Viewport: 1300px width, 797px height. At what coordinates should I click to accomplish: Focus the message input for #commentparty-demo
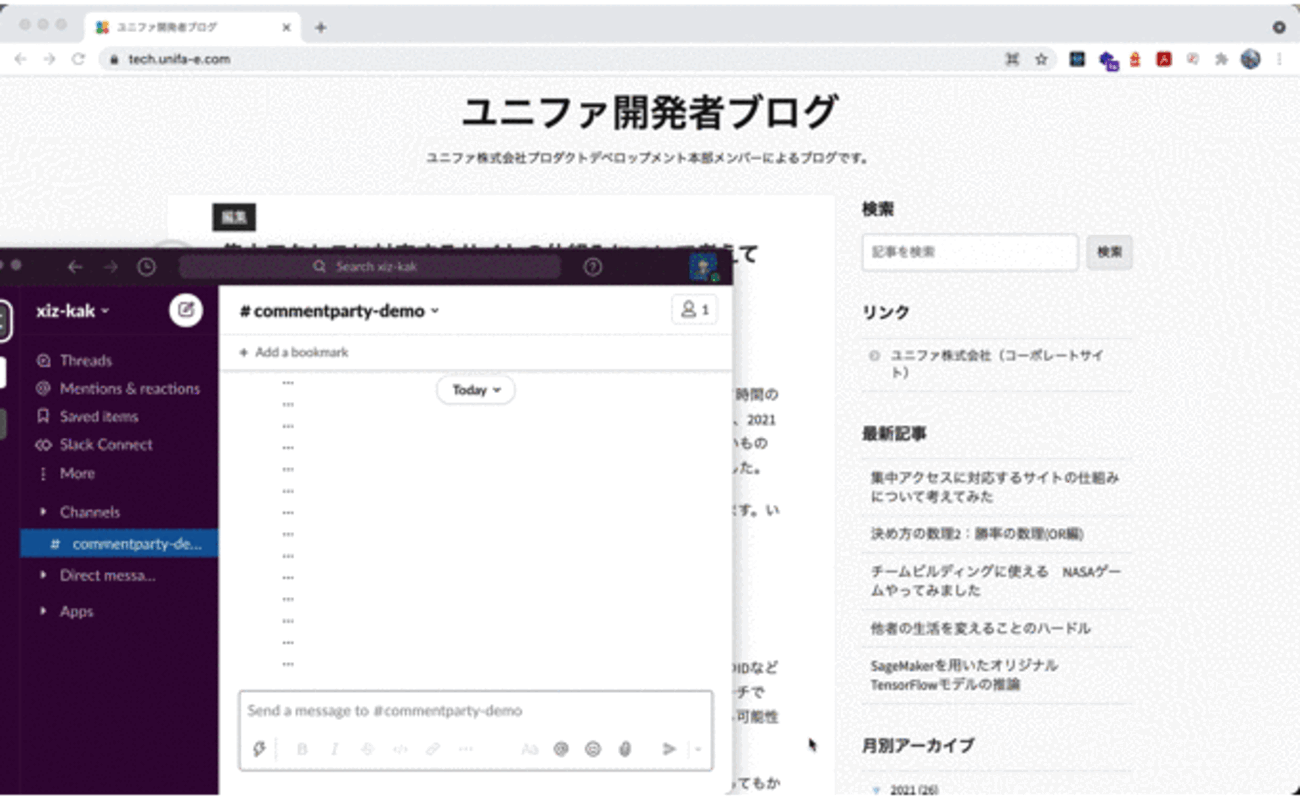(x=476, y=711)
